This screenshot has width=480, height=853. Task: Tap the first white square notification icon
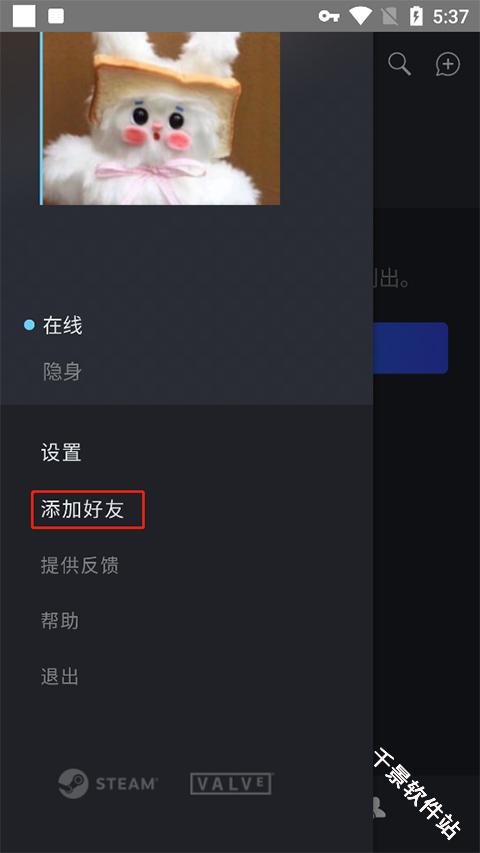click(x=24, y=16)
